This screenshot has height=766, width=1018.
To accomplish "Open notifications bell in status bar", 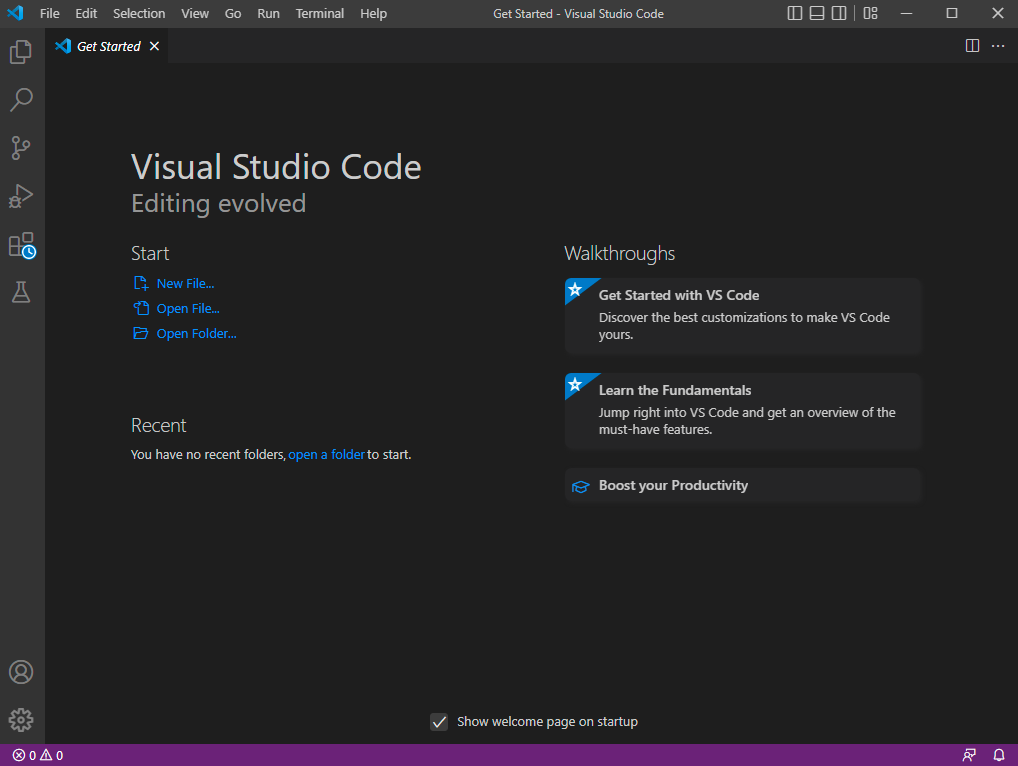I will pos(999,755).
